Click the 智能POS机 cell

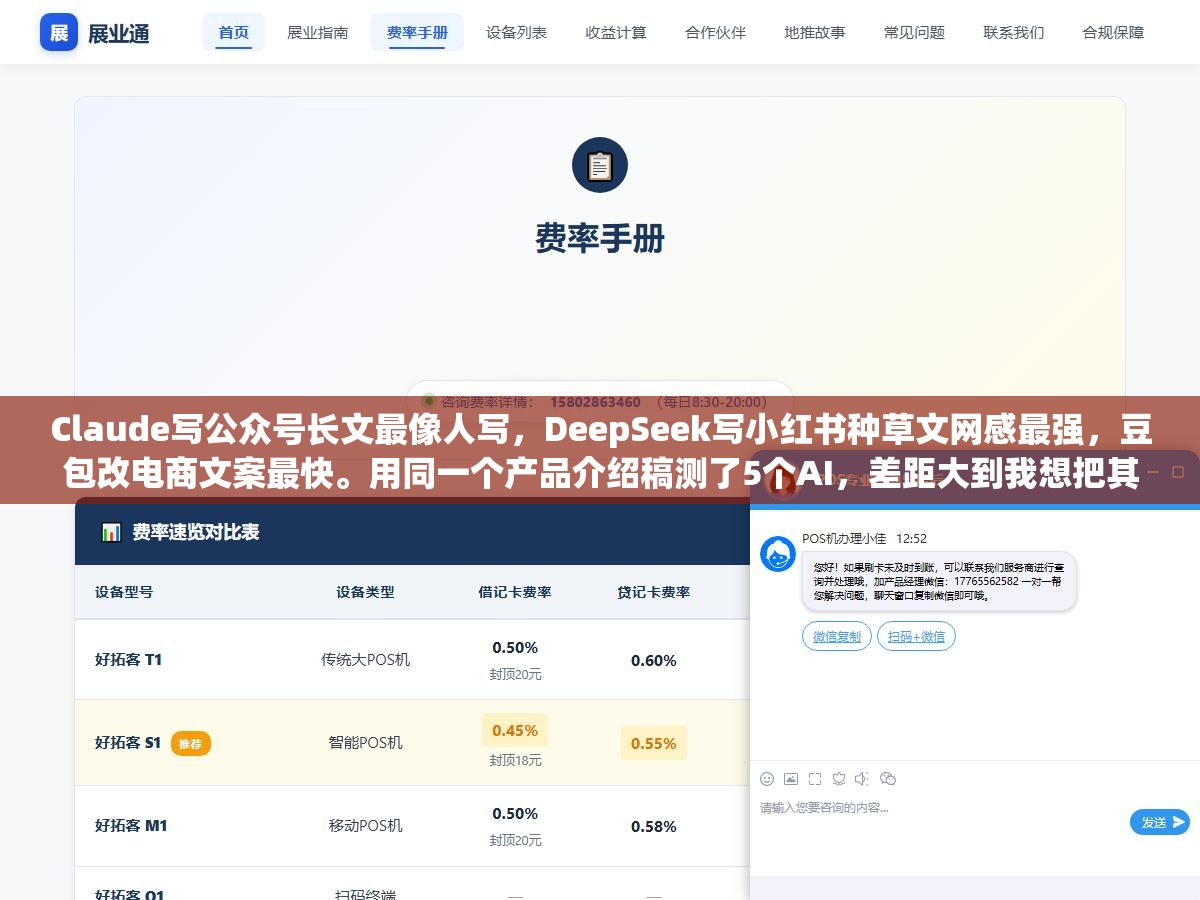point(365,742)
